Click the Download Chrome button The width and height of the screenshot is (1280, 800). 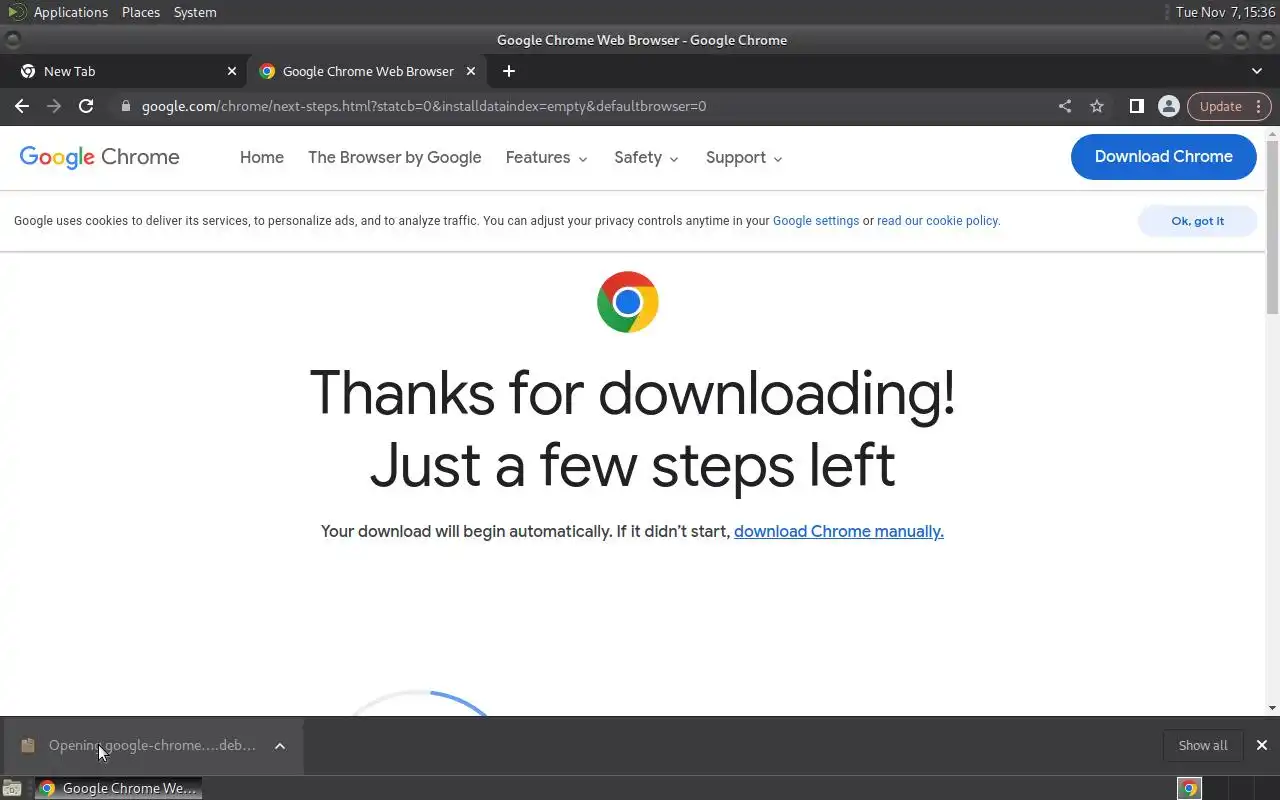click(x=1163, y=157)
